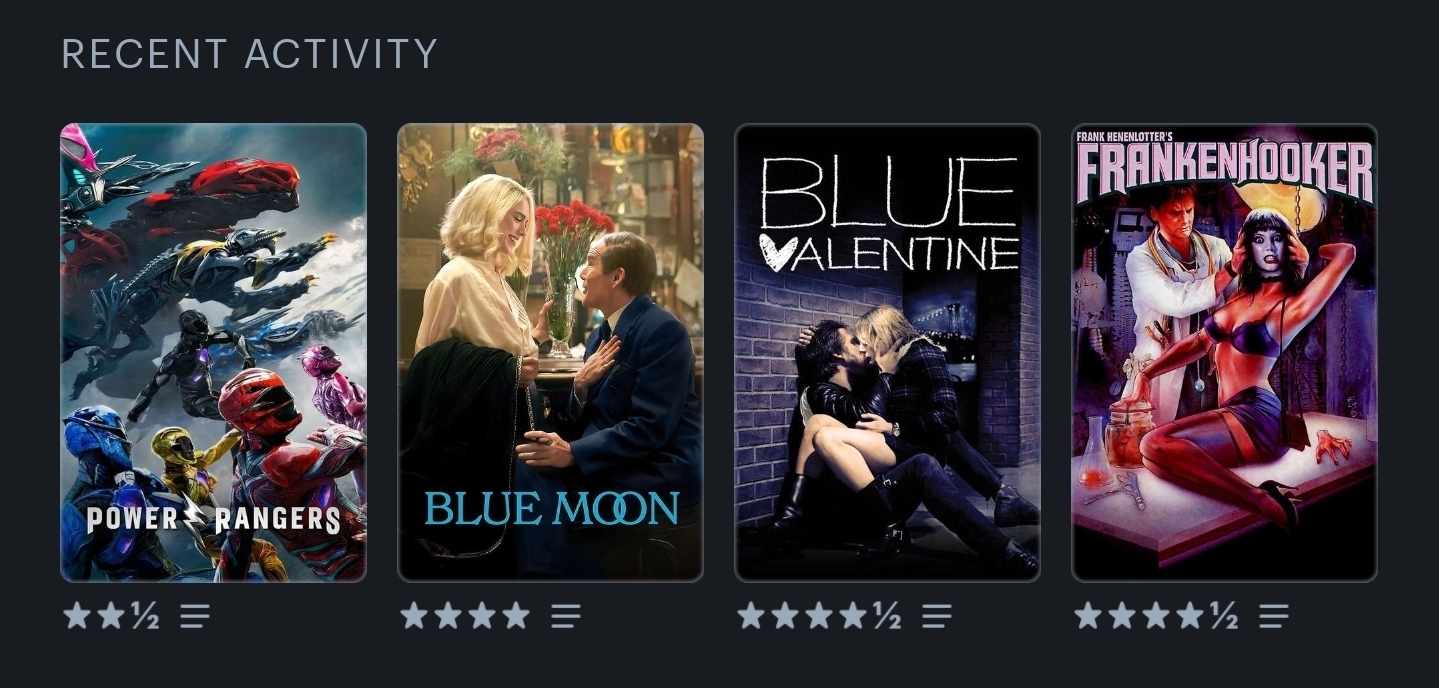Open the review icon under Blue Moon

(566, 616)
